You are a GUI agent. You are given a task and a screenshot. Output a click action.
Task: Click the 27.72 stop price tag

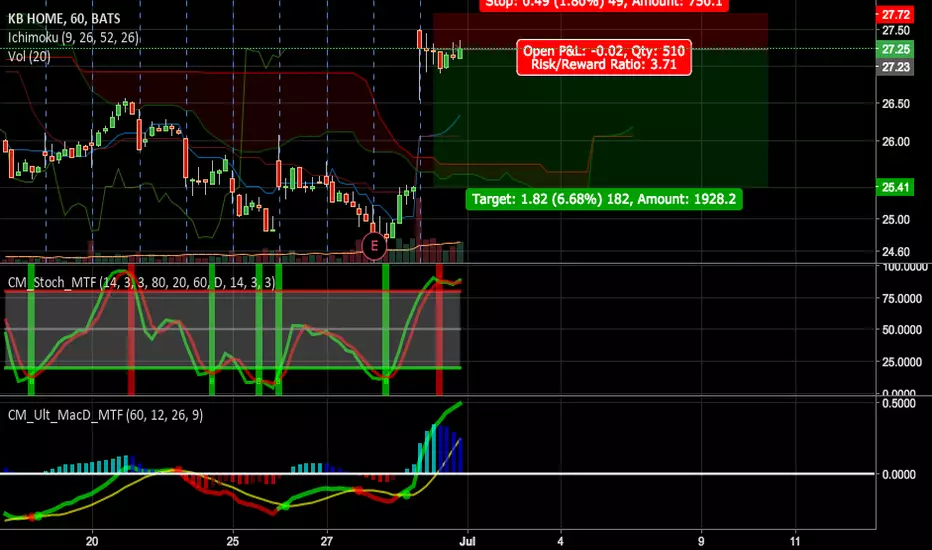coord(896,15)
